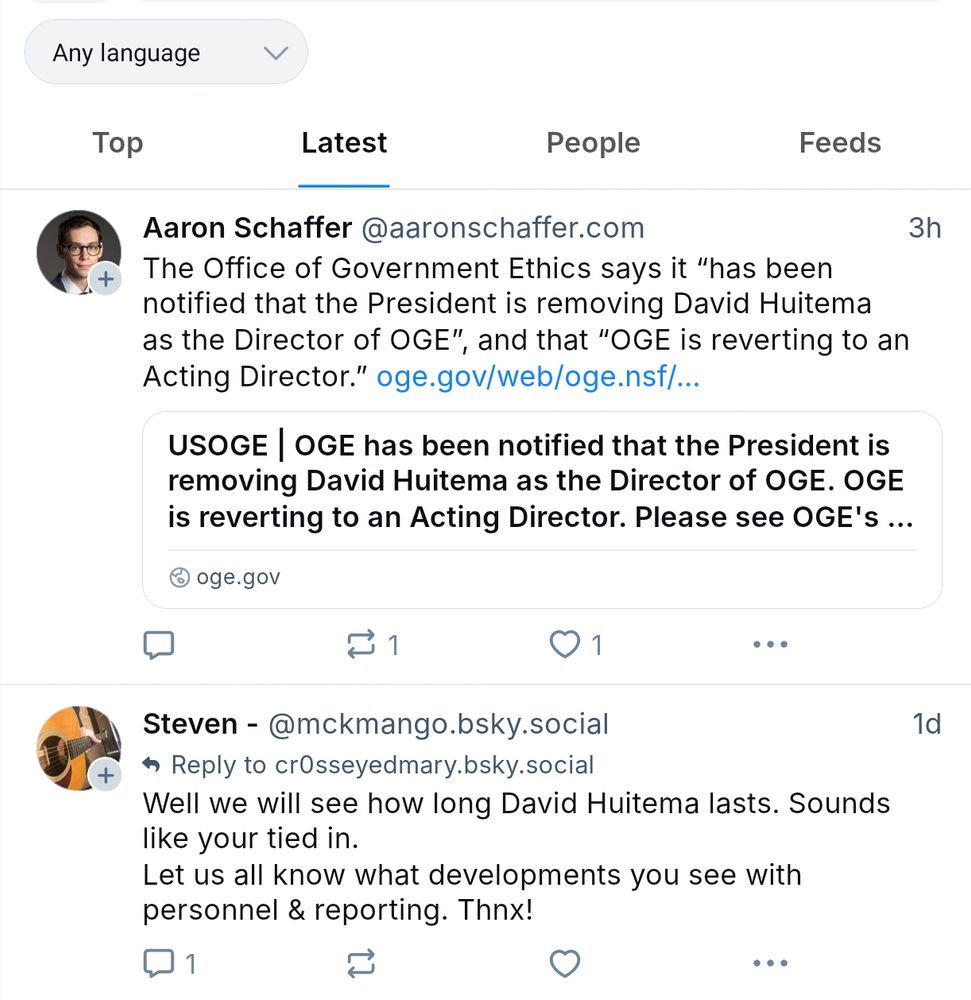This screenshot has height=1000, width=971.
Task: Open the more options menu on Aaron's post
Action: pos(769,644)
